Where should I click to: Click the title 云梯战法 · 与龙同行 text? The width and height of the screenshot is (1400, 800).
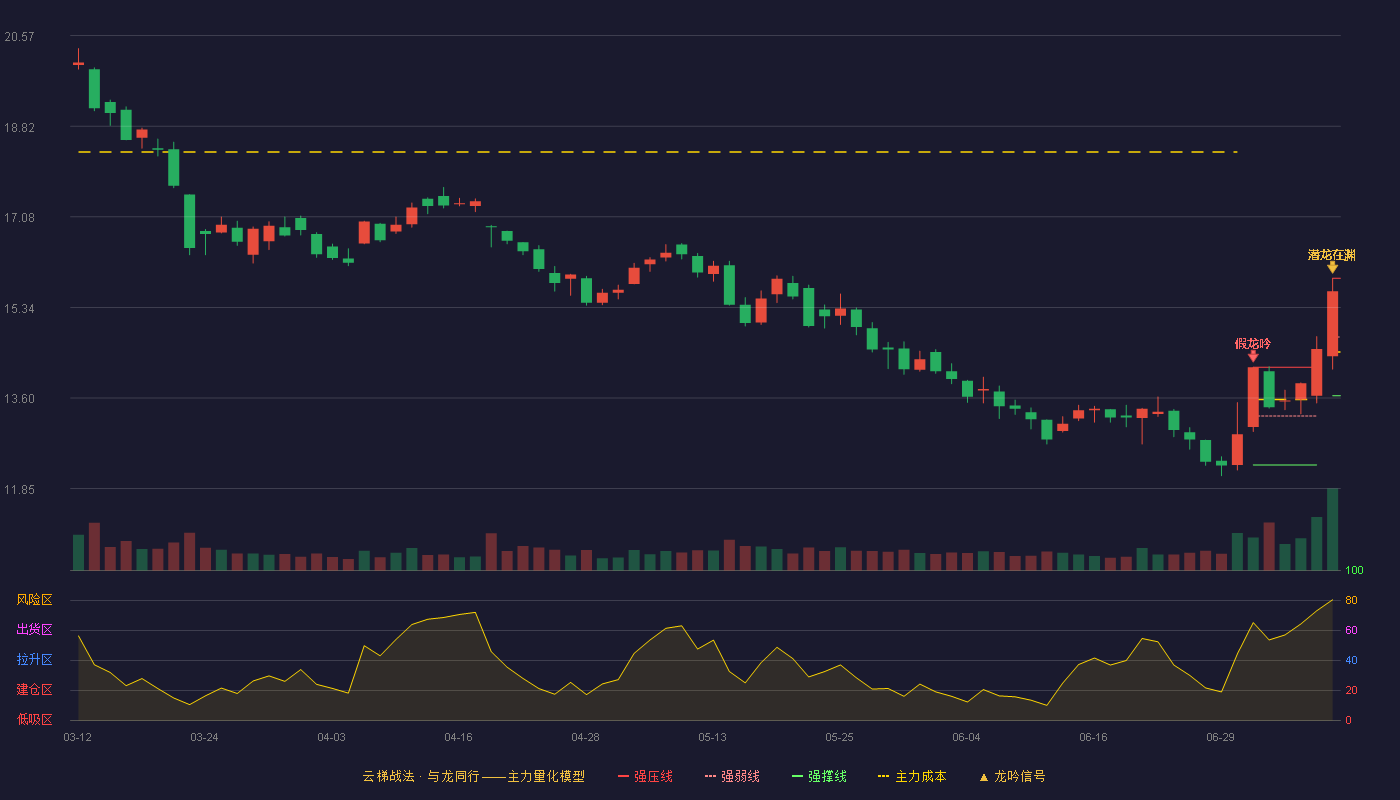pyautogui.click(x=420, y=776)
